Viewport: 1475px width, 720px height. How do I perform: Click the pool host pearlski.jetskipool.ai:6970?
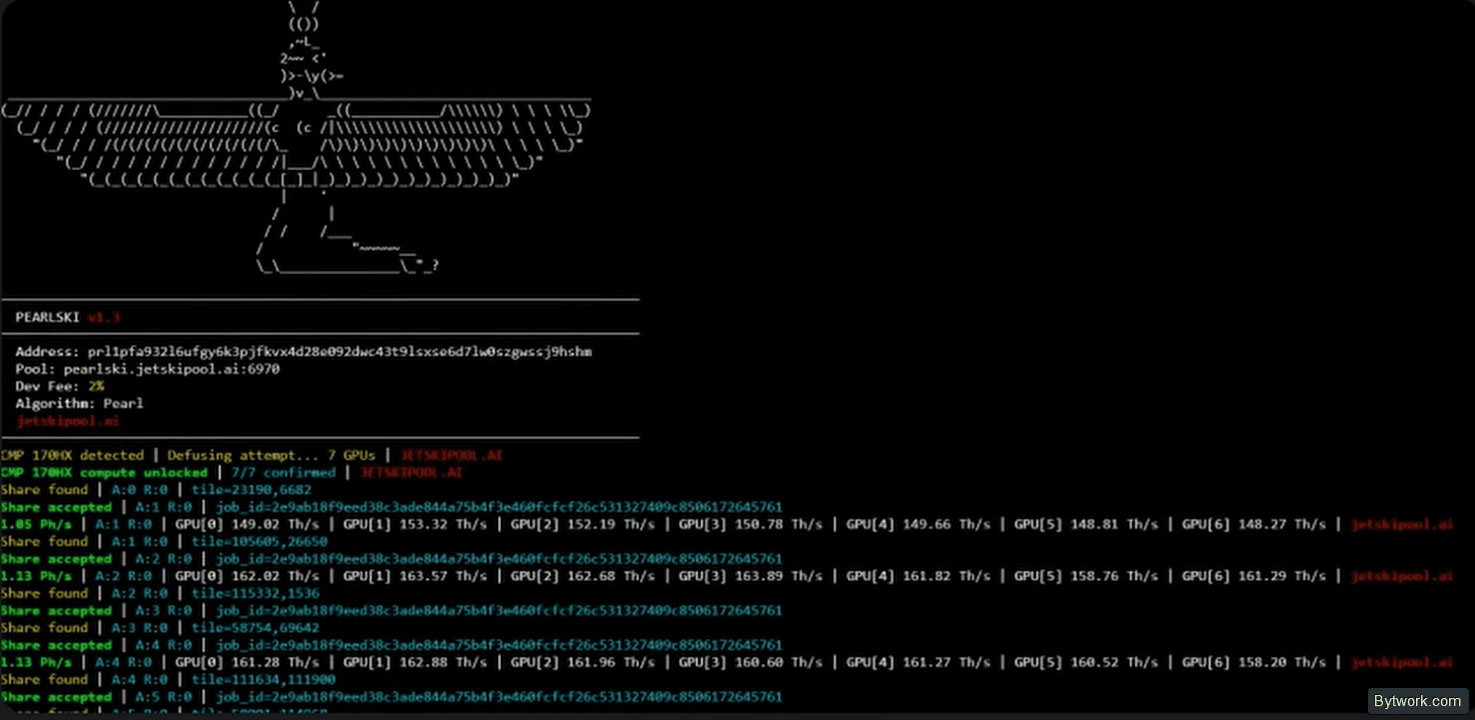172,369
